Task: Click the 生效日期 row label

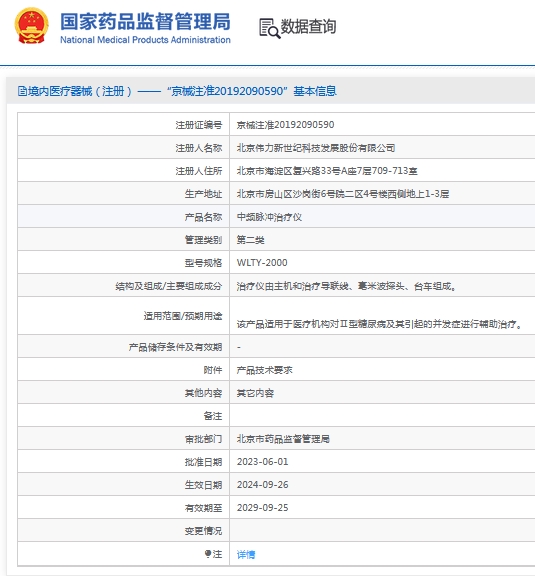Action: coord(204,485)
